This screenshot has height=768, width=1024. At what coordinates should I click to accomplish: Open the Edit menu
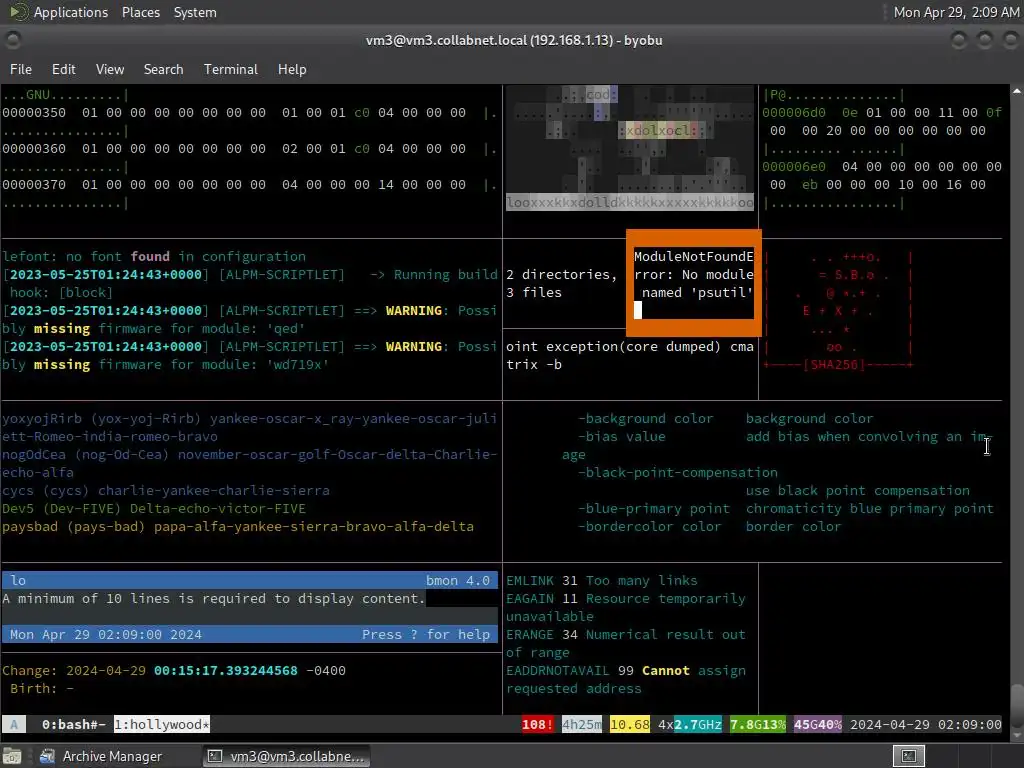(63, 69)
